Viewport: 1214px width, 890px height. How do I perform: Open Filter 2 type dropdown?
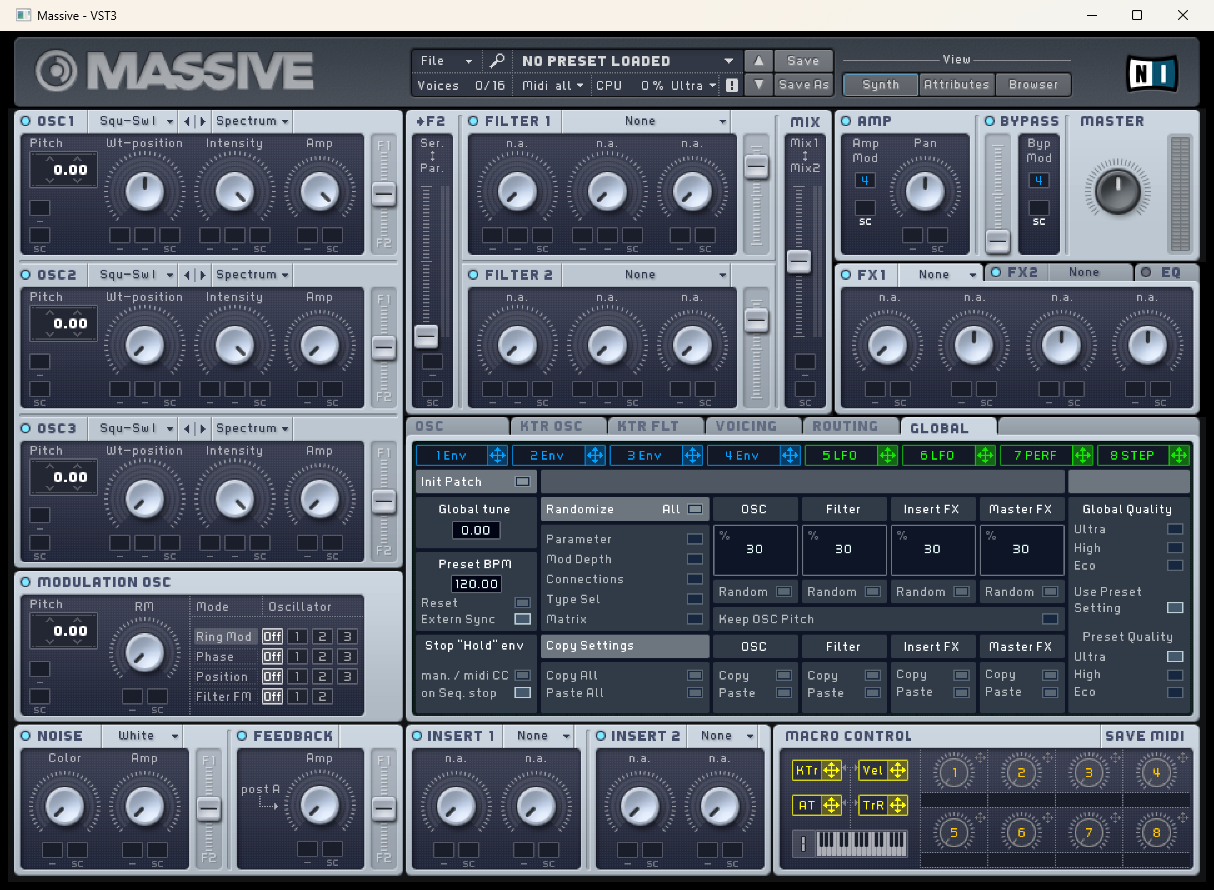point(647,275)
